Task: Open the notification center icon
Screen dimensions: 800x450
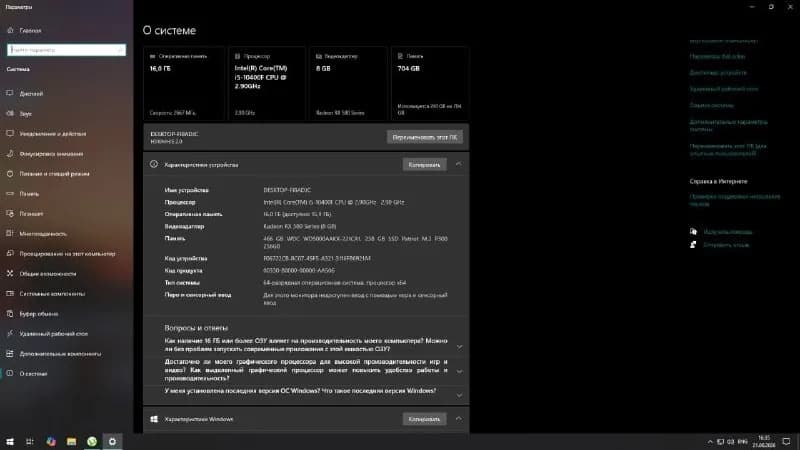Action: 787,441
